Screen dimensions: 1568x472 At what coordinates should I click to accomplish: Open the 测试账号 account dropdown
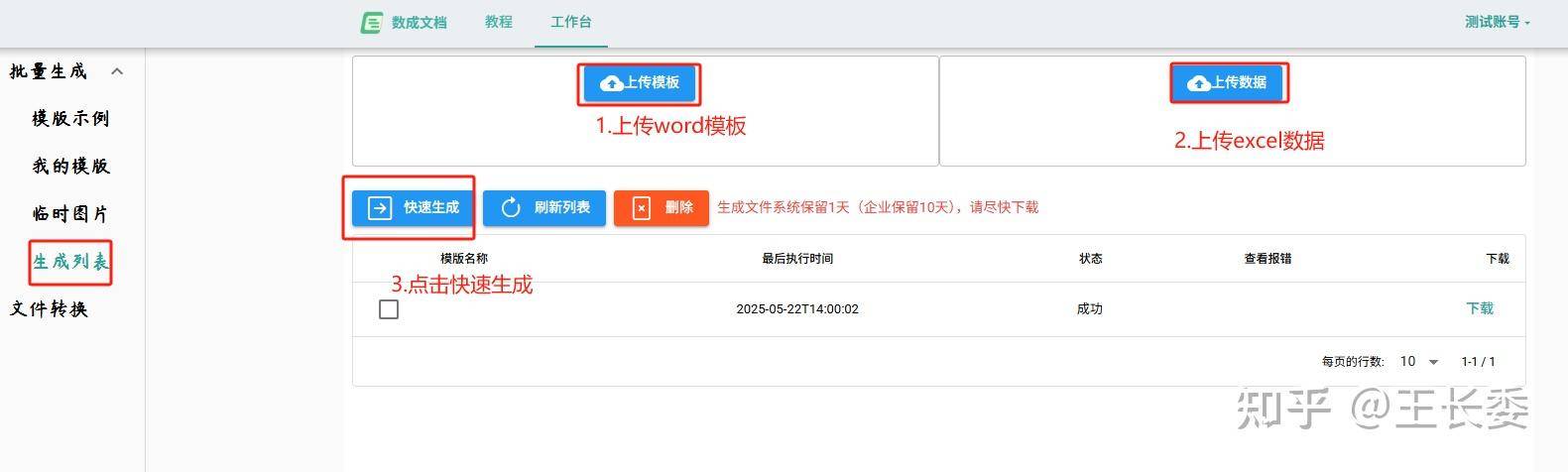pyautogui.click(x=1498, y=22)
